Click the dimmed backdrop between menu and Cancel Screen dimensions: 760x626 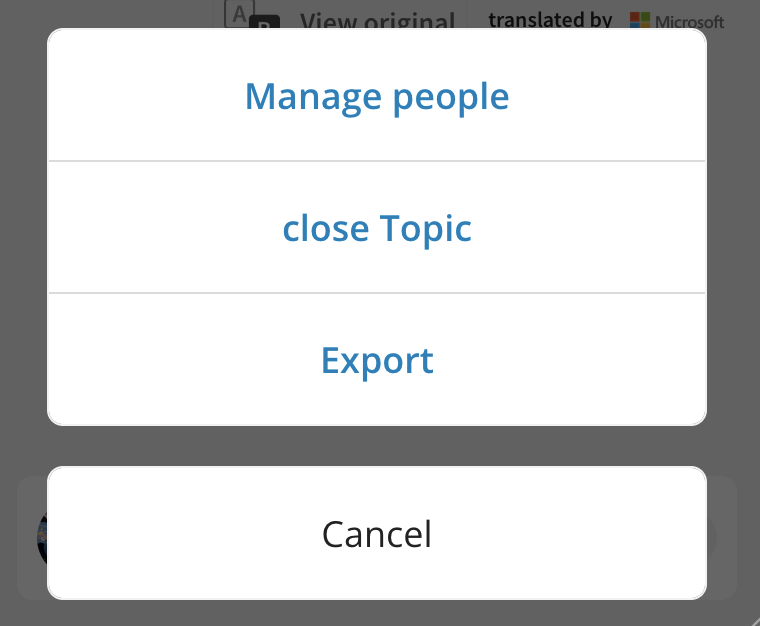coord(377,446)
